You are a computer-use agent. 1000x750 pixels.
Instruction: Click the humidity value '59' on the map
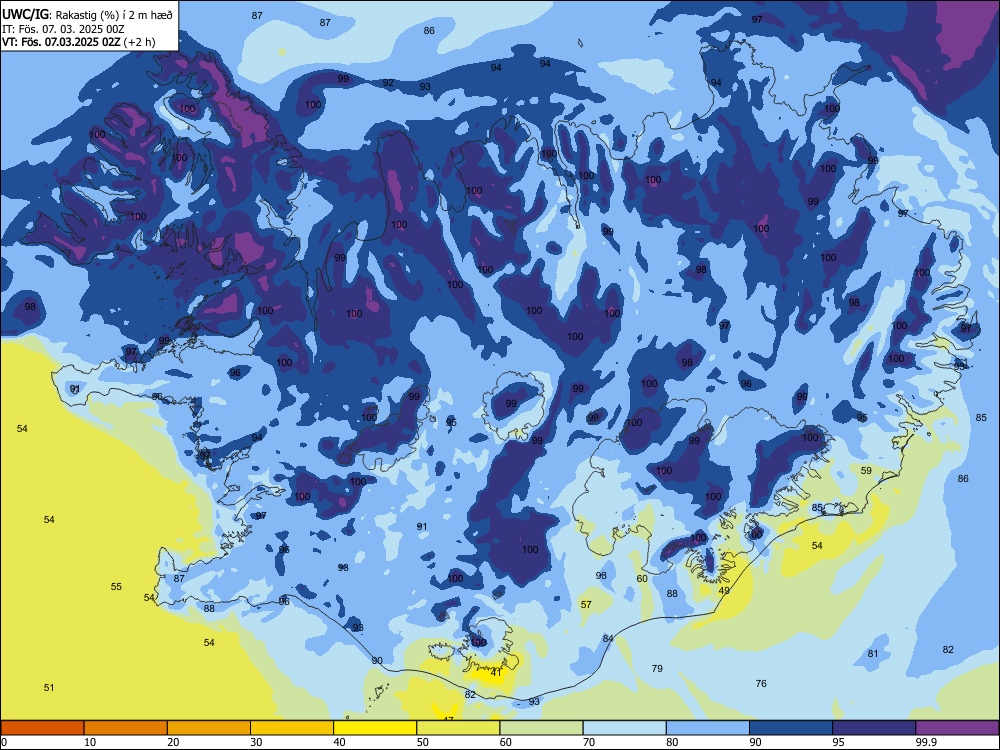coord(866,471)
